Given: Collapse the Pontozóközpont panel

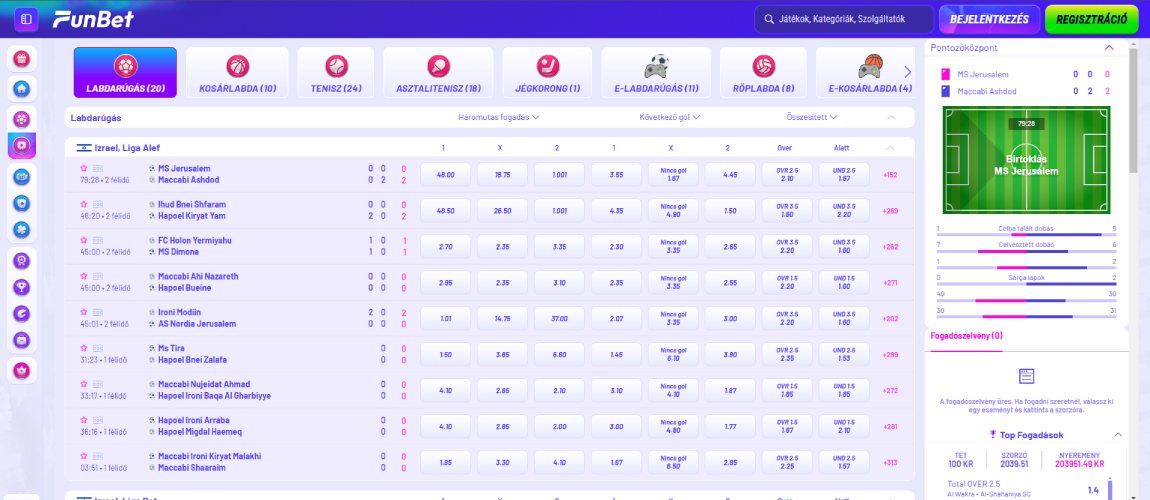Looking at the screenshot, I should click(1109, 48).
